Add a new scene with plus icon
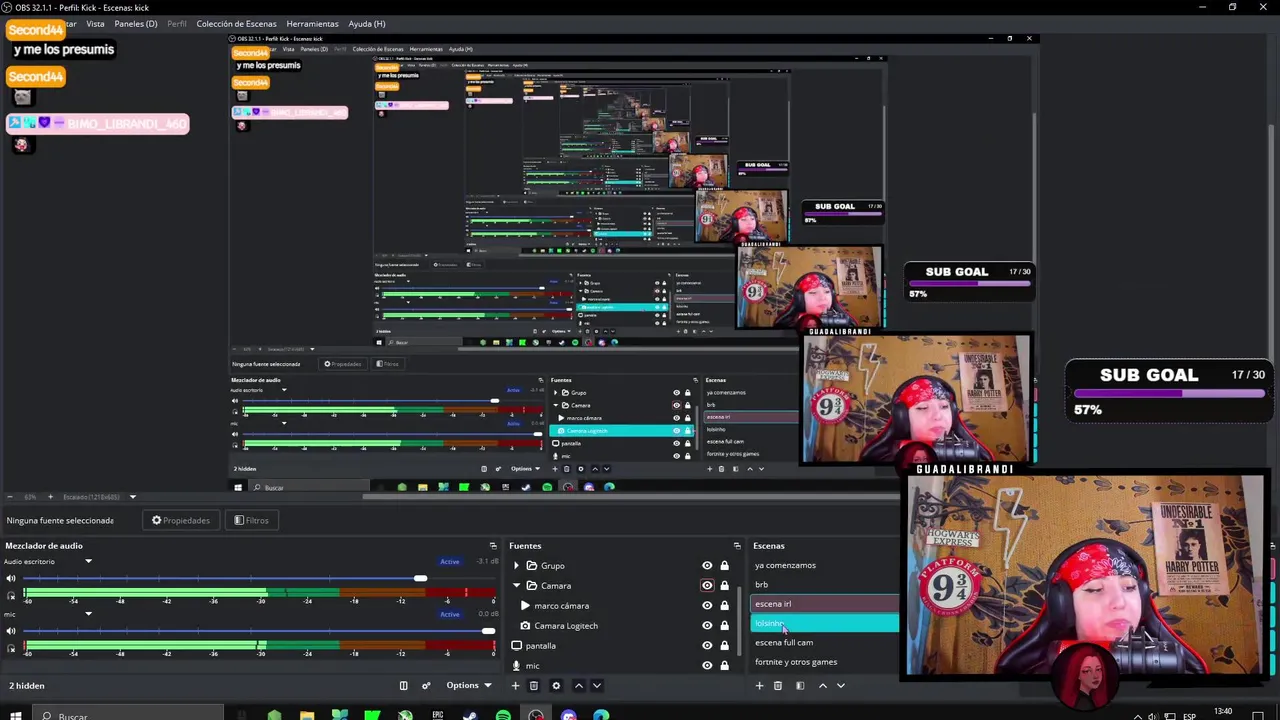The width and height of the screenshot is (1280, 720). tap(759, 686)
